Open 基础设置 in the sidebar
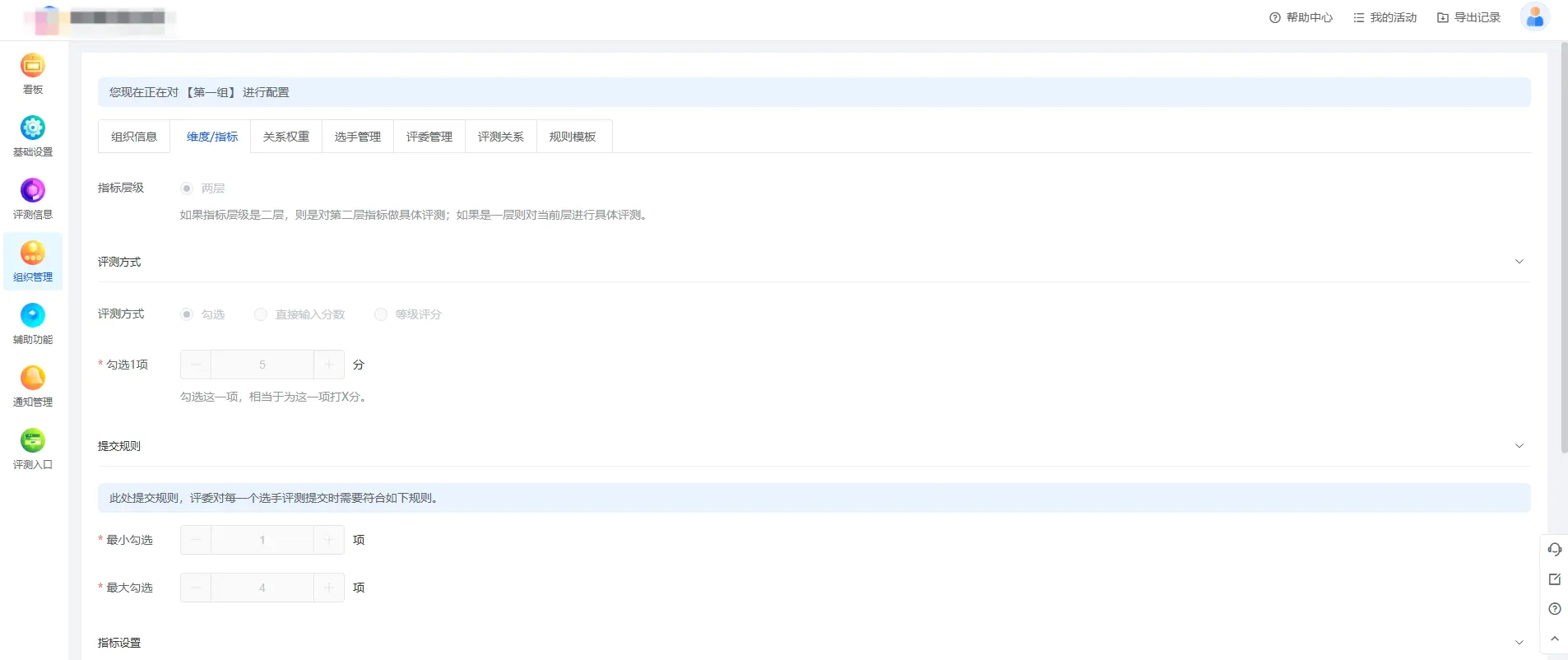Screen dimensions: 1568x660 (33, 128)
